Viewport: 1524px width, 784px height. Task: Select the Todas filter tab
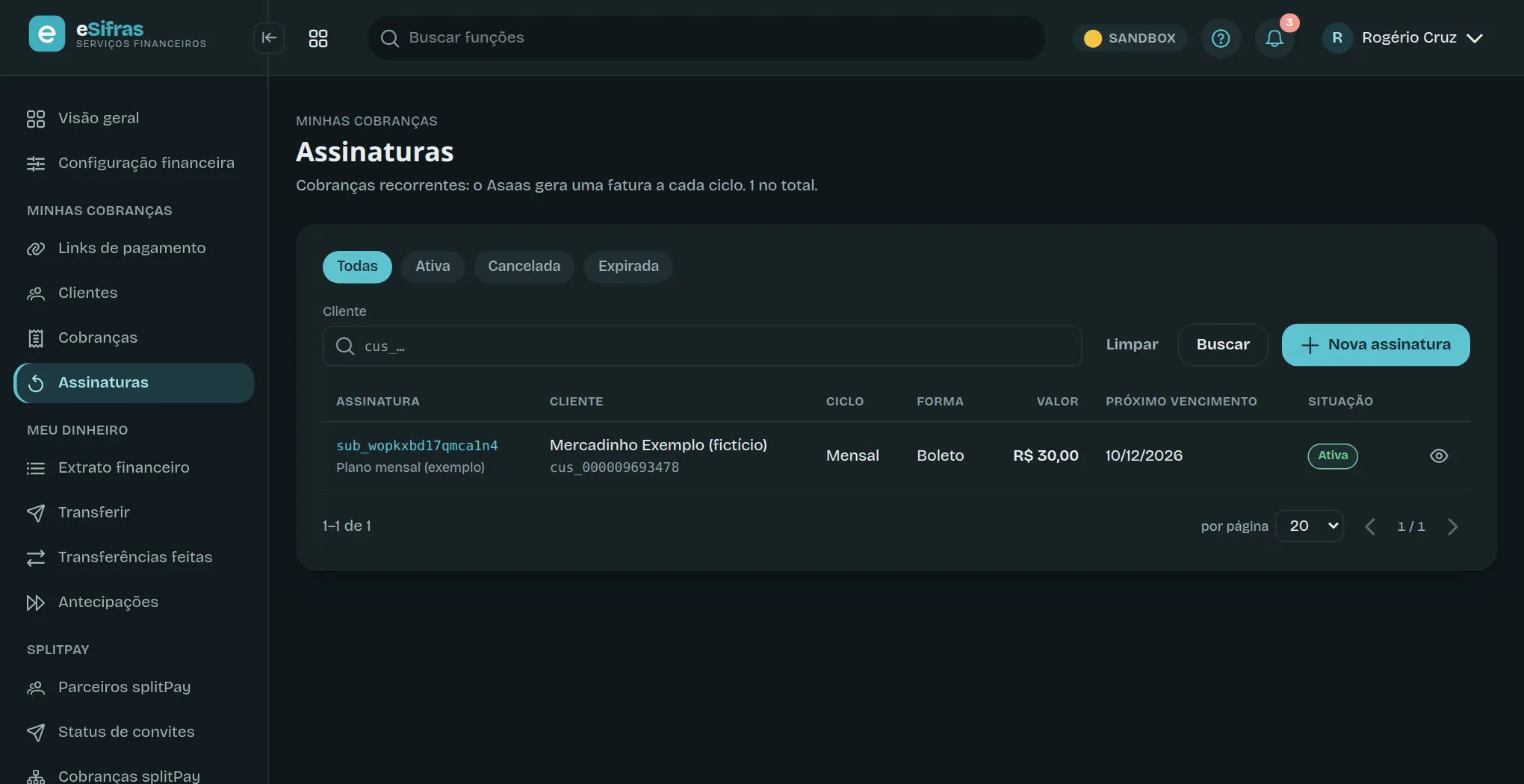357,267
